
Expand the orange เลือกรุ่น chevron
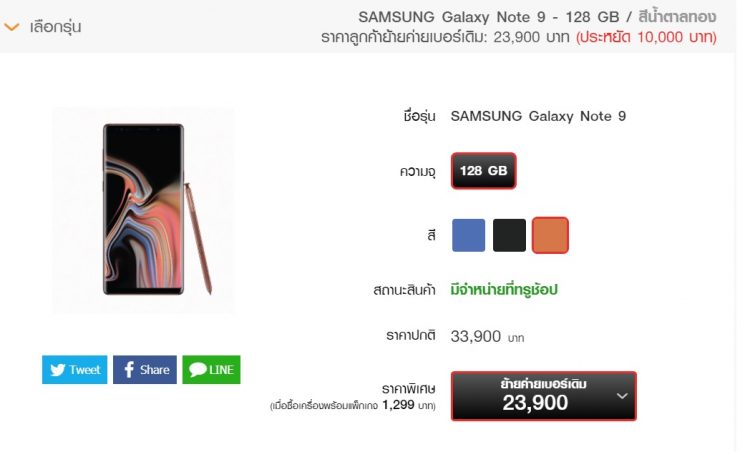click(x=11, y=27)
